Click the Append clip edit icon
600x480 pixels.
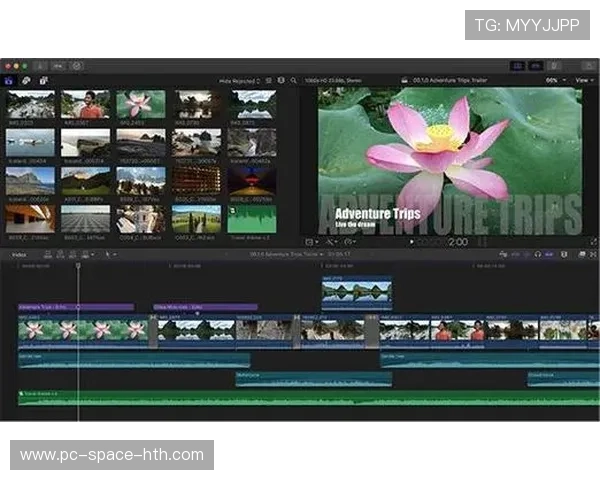pyautogui.click(x=72, y=255)
